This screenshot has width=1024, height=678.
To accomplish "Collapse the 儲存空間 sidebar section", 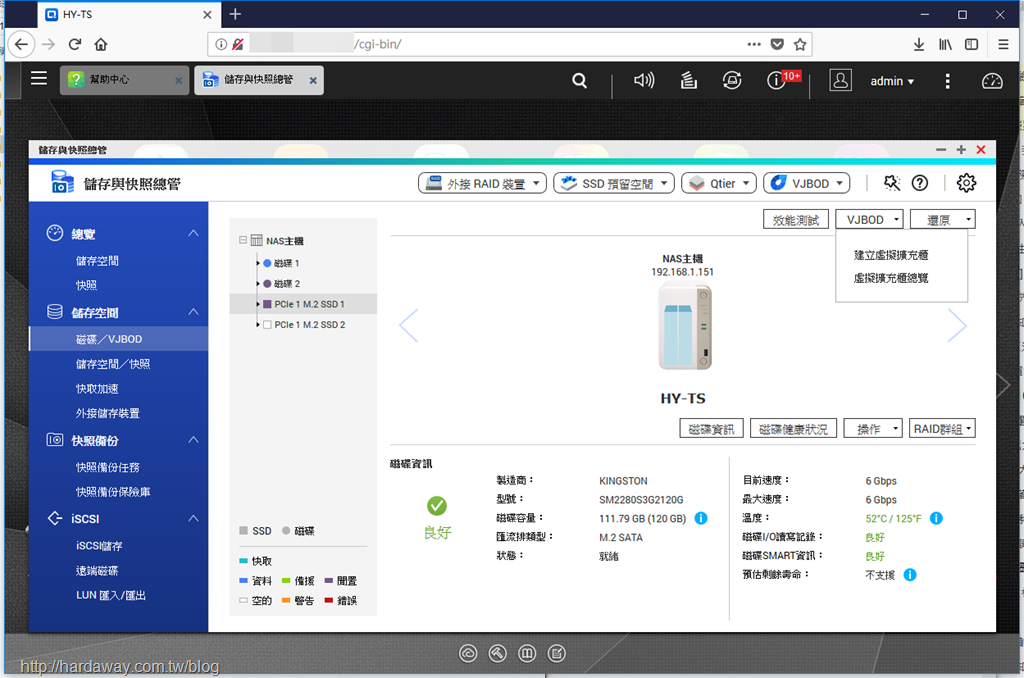I will click(x=193, y=312).
